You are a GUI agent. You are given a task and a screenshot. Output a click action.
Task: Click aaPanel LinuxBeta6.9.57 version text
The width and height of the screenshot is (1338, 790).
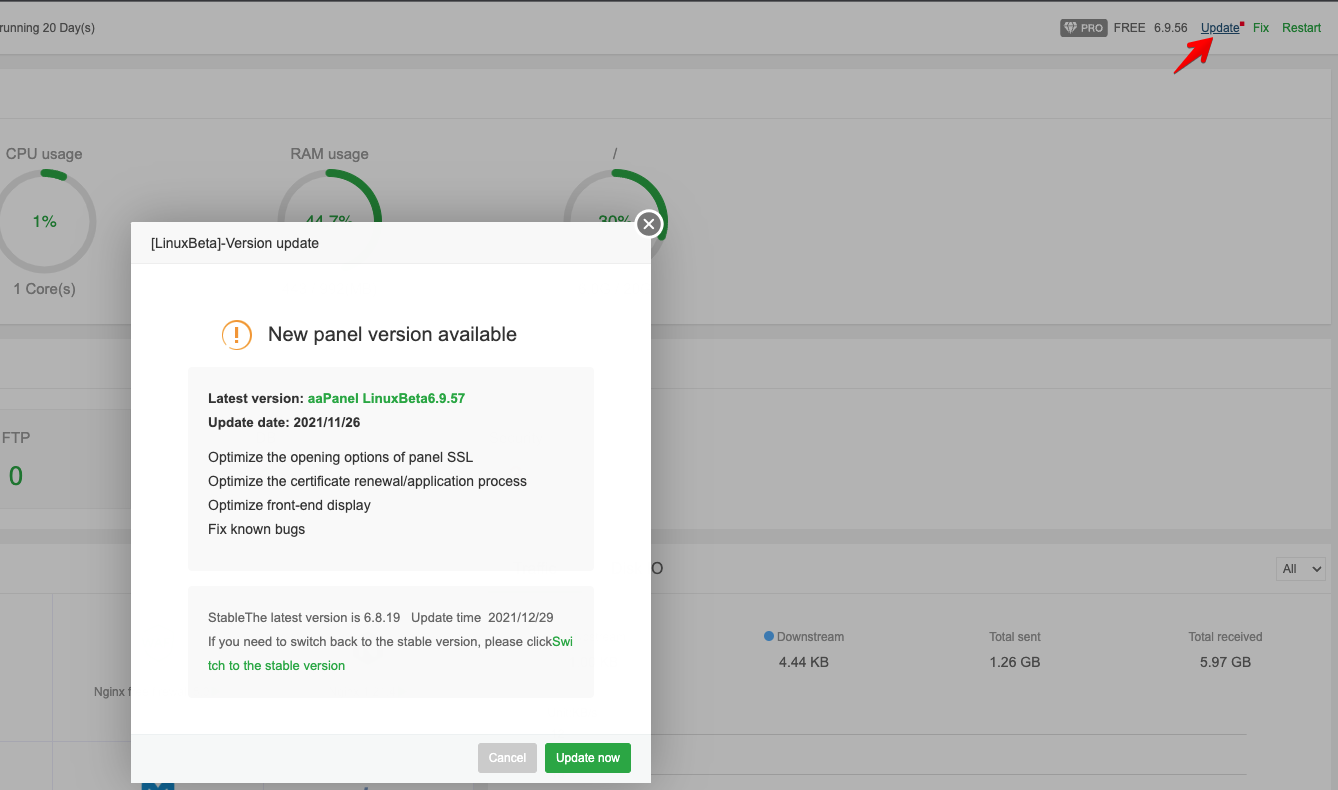386,398
